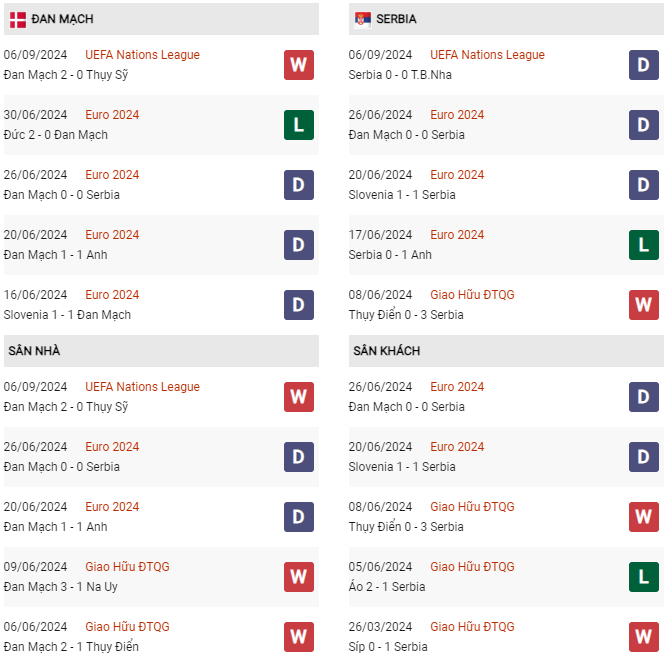Select the SÂN KHÁCH section header
Viewport: 666px width, 663px height.
coord(506,351)
